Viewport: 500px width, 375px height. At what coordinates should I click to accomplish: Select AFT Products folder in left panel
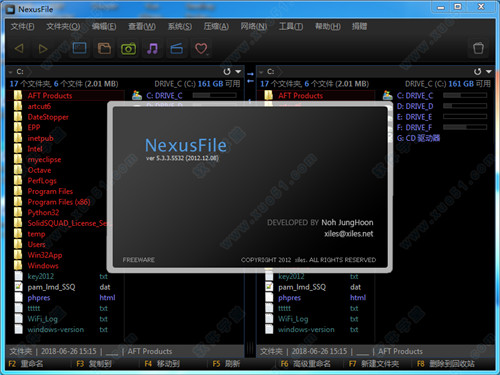tap(50, 96)
